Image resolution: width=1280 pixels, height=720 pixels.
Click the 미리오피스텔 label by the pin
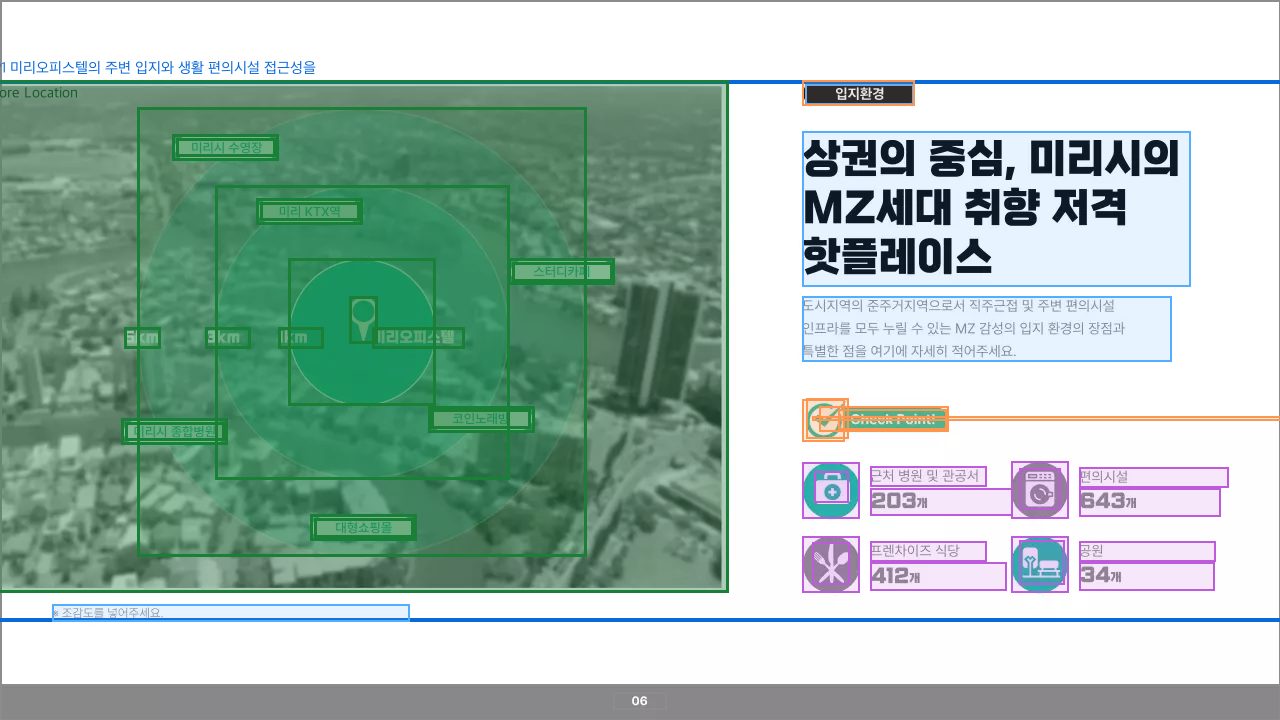point(418,337)
